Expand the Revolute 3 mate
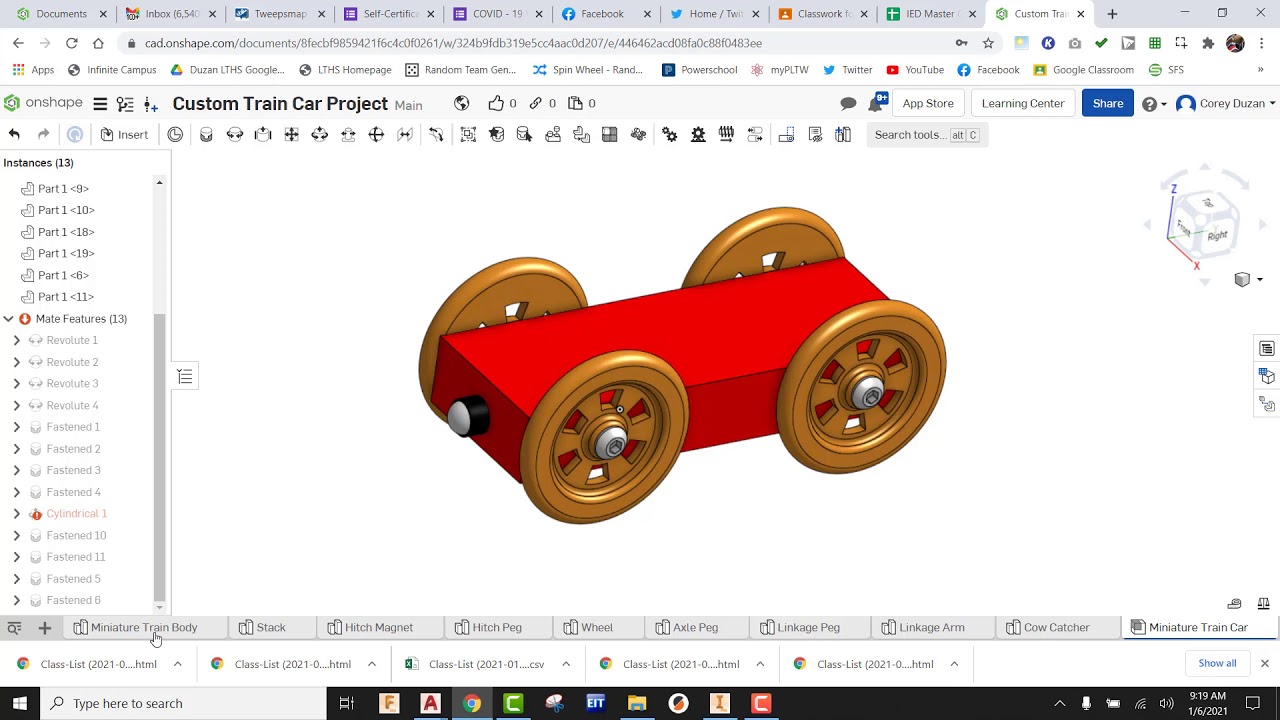1280x720 pixels. coord(16,384)
